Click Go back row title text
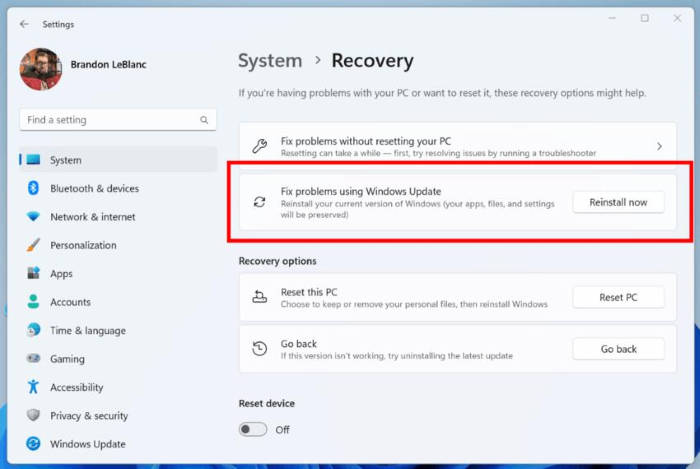 [299, 344]
